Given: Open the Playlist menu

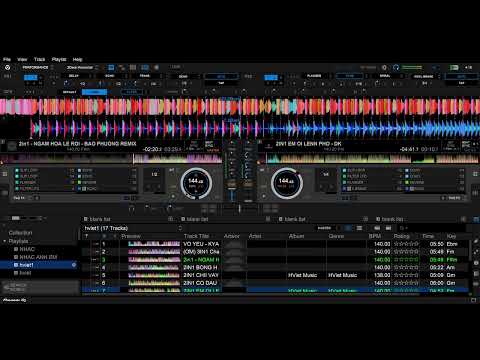Looking at the screenshot, I should [59, 59].
